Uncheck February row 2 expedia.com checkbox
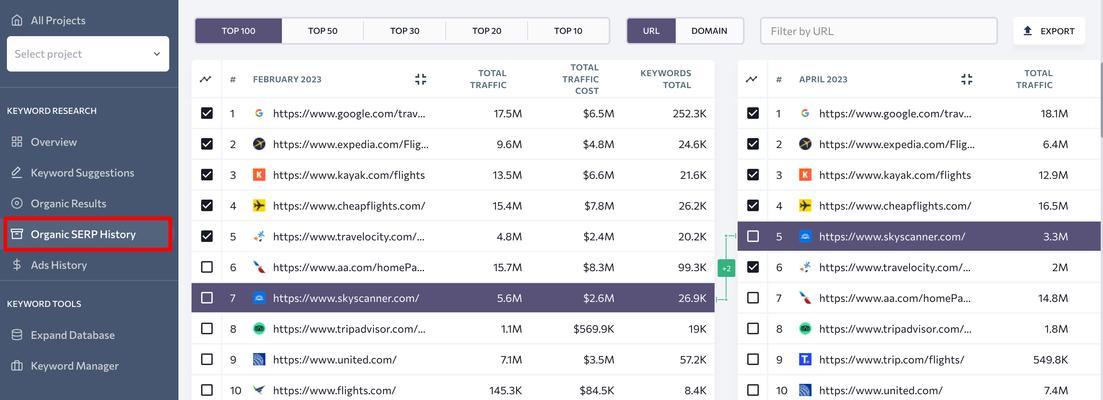Screen dimensions: 1103x400 click(207, 144)
